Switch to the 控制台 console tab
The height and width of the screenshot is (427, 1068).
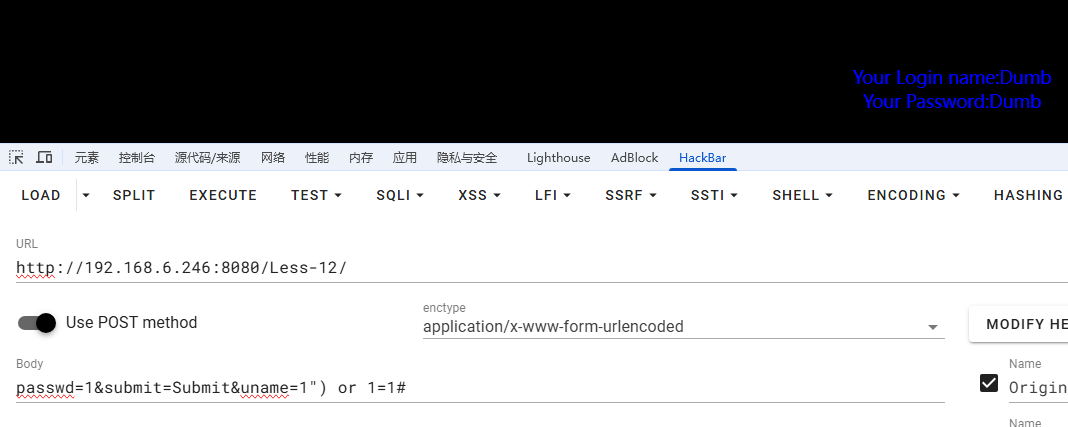click(x=136, y=157)
